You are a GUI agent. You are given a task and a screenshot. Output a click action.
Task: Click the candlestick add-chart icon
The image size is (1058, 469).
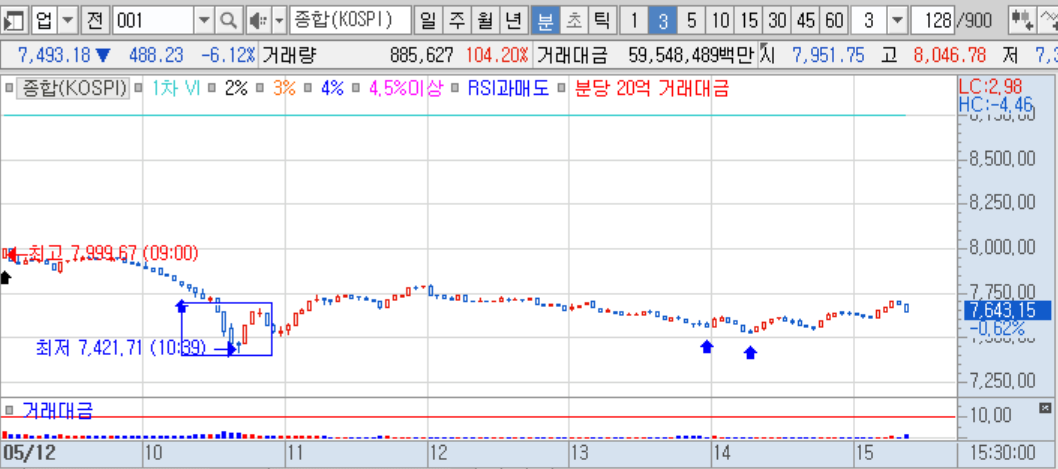(1023, 21)
